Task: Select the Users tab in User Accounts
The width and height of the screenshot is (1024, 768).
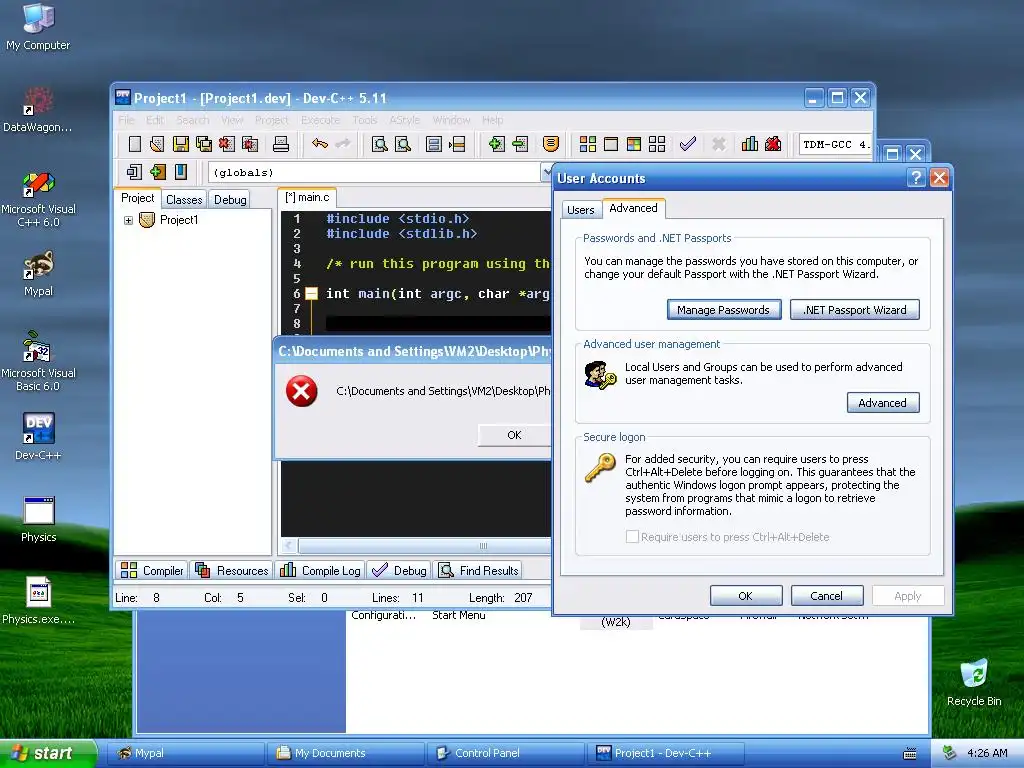Action: click(581, 210)
